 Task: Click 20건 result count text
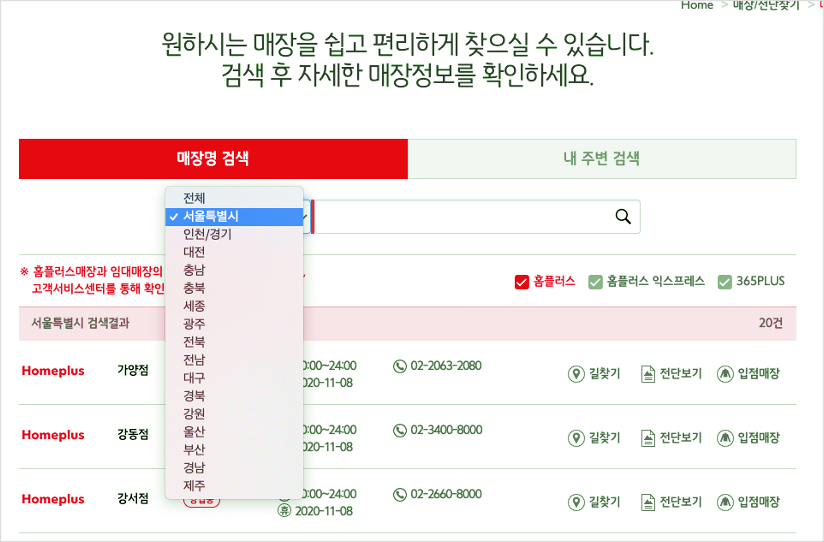click(770, 323)
